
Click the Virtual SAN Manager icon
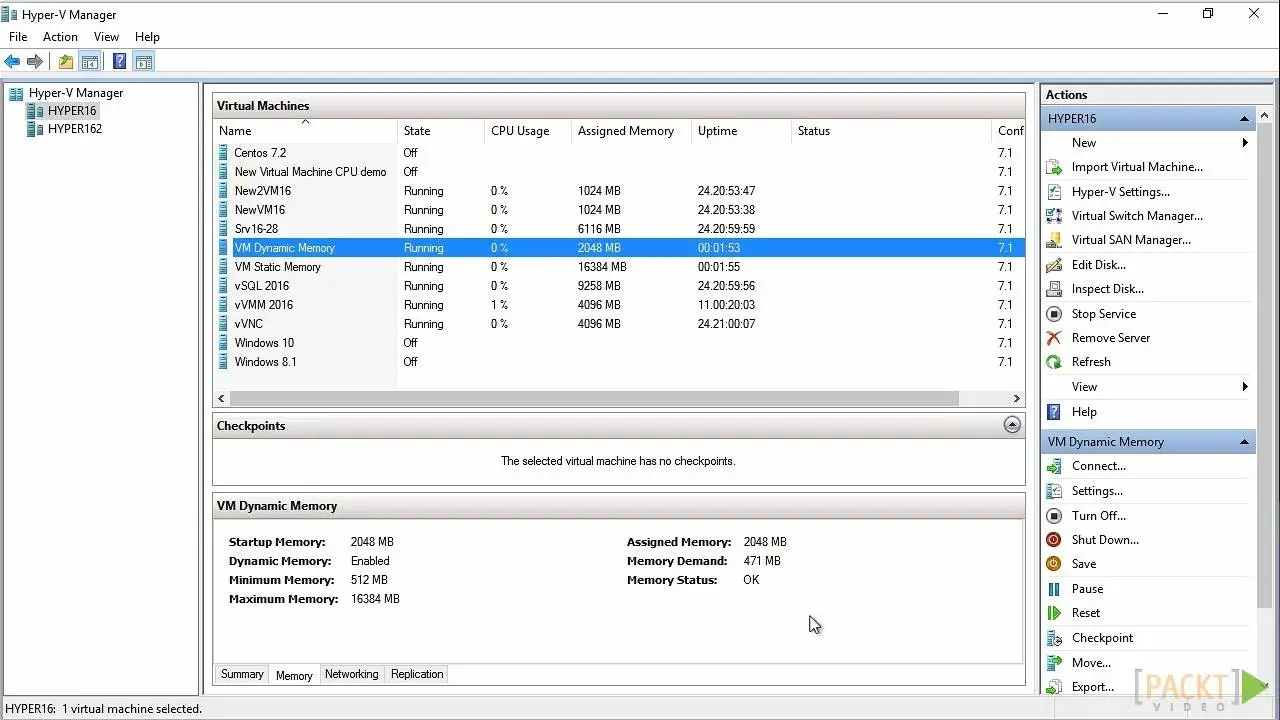(1053, 240)
